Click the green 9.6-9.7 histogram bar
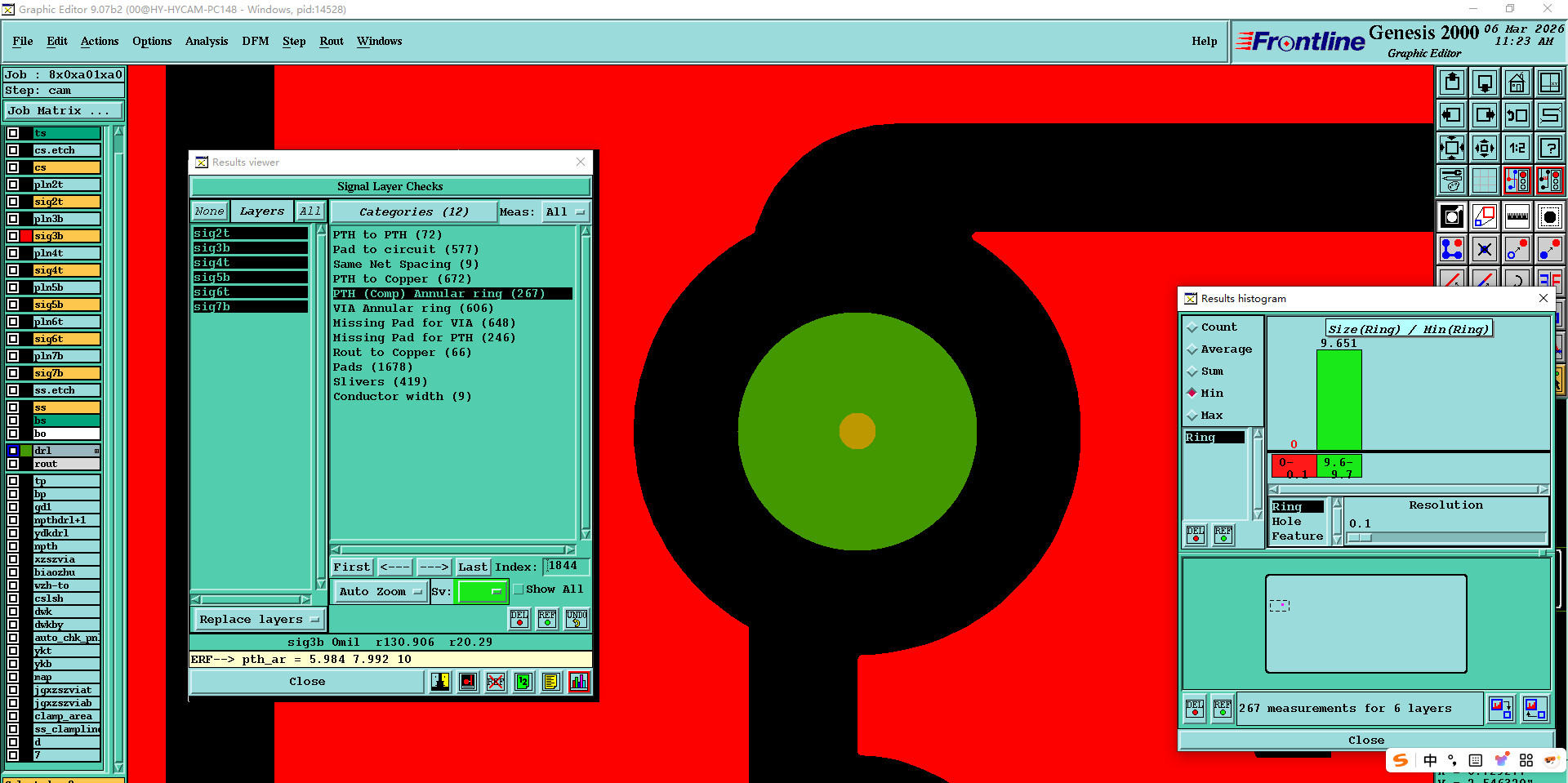 tap(1339, 400)
